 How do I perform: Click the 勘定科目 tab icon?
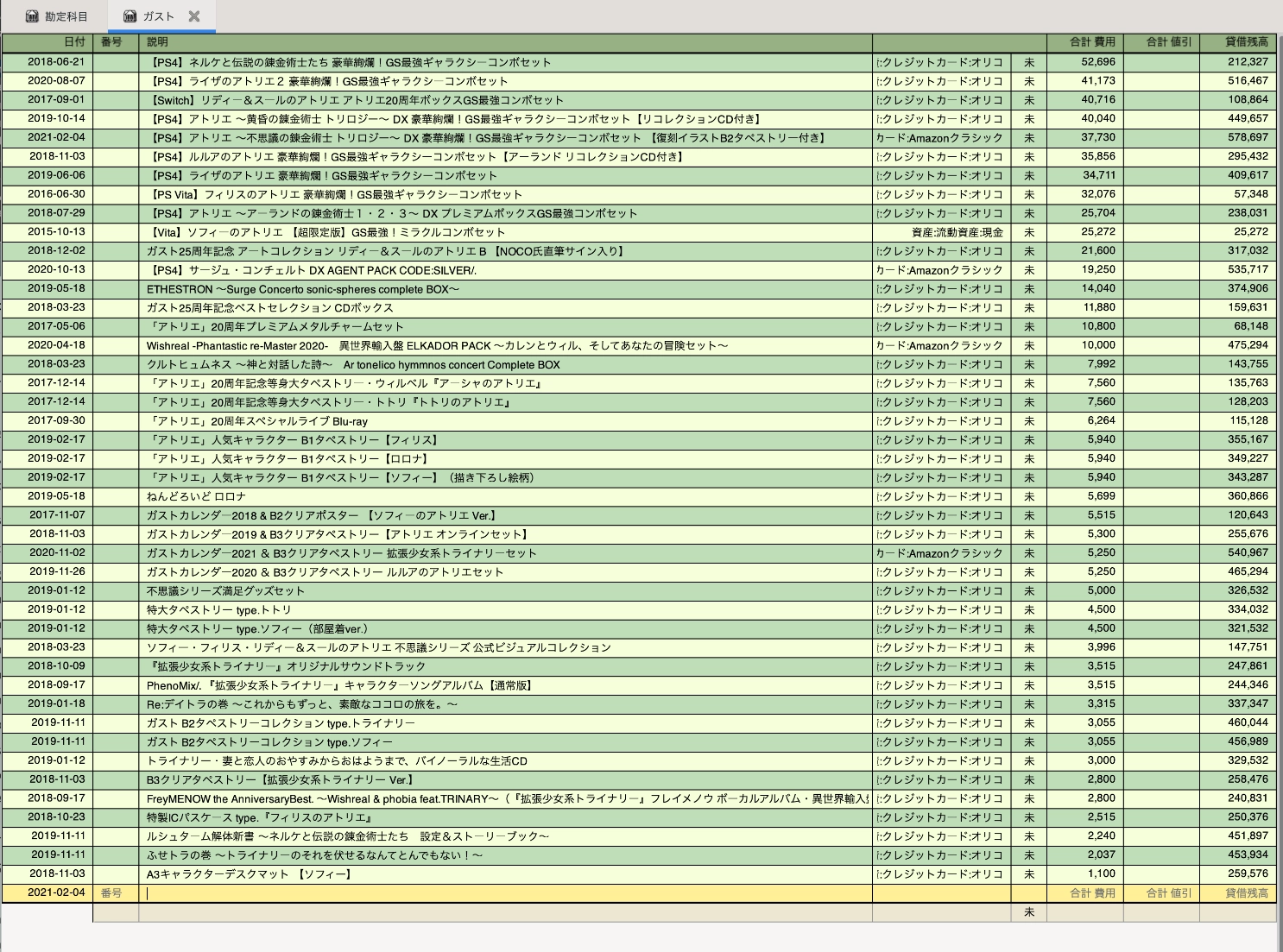click(32, 16)
